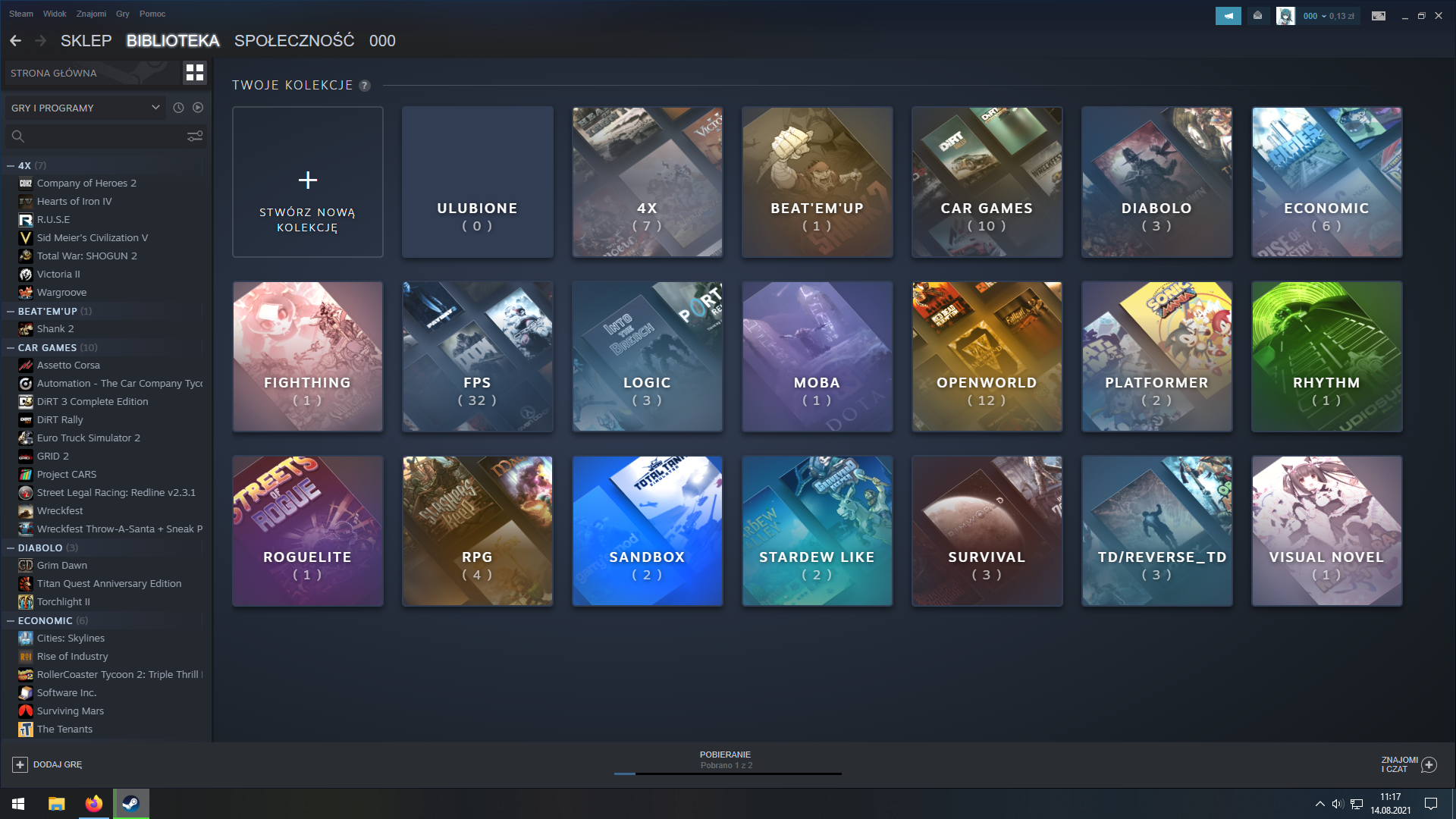Select Titan Quest Anniversary Edition
Screen dimensions: 1456x819
(109, 584)
